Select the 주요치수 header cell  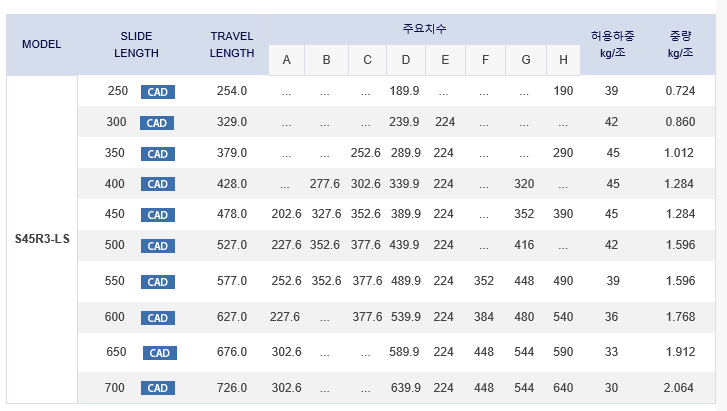pos(424,29)
